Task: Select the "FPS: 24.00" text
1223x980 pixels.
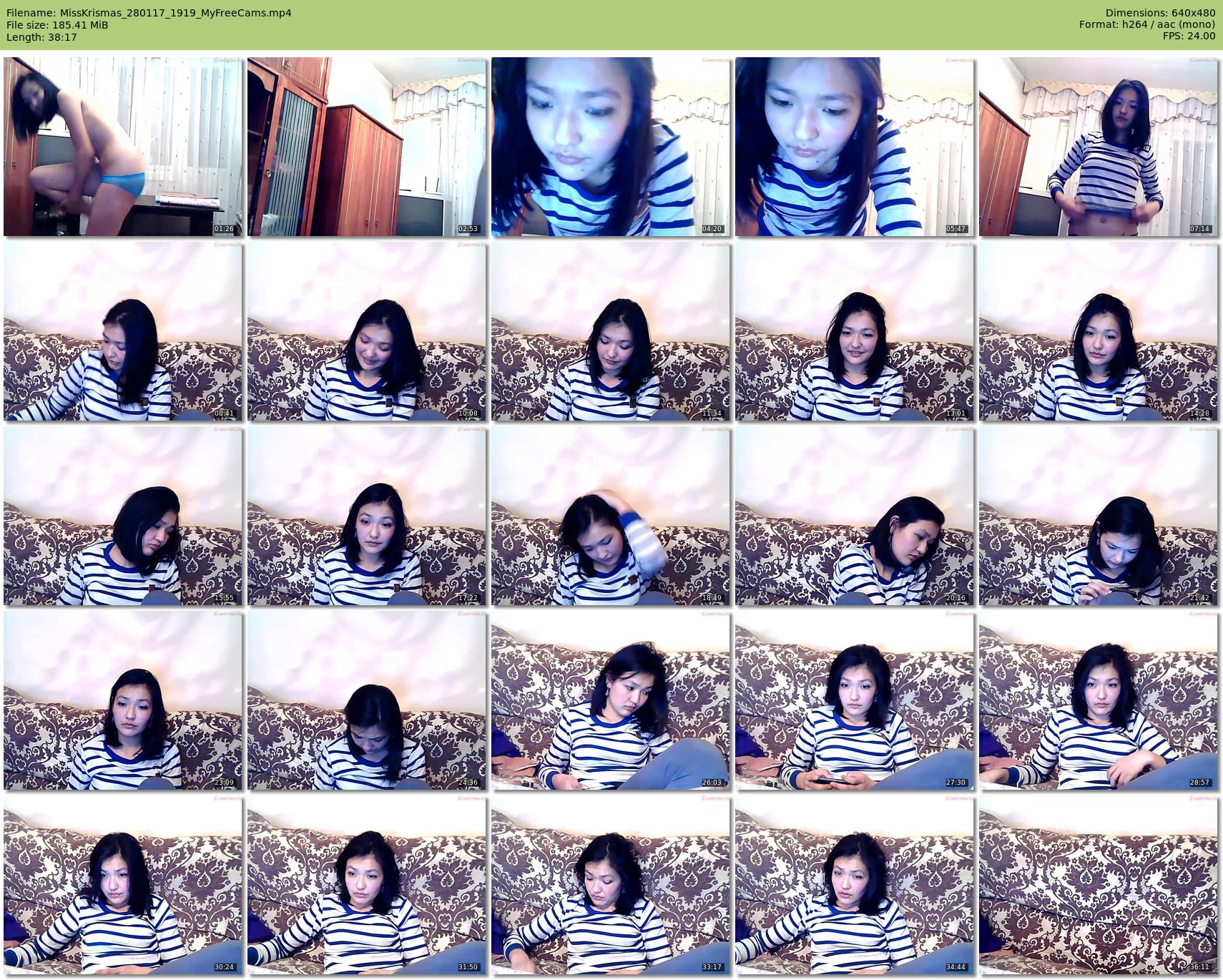Action: point(1189,36)
